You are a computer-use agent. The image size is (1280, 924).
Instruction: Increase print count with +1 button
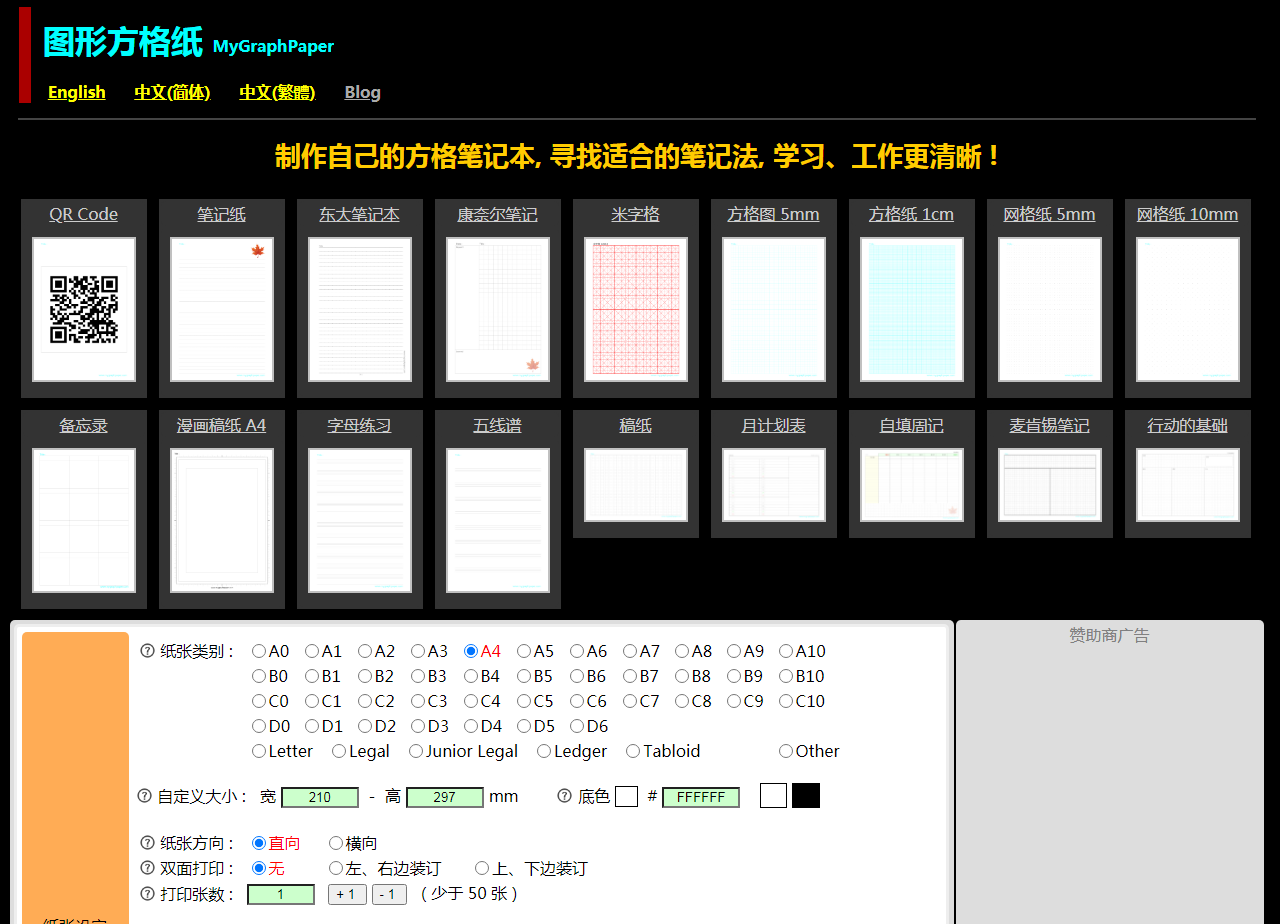[347, 894]
